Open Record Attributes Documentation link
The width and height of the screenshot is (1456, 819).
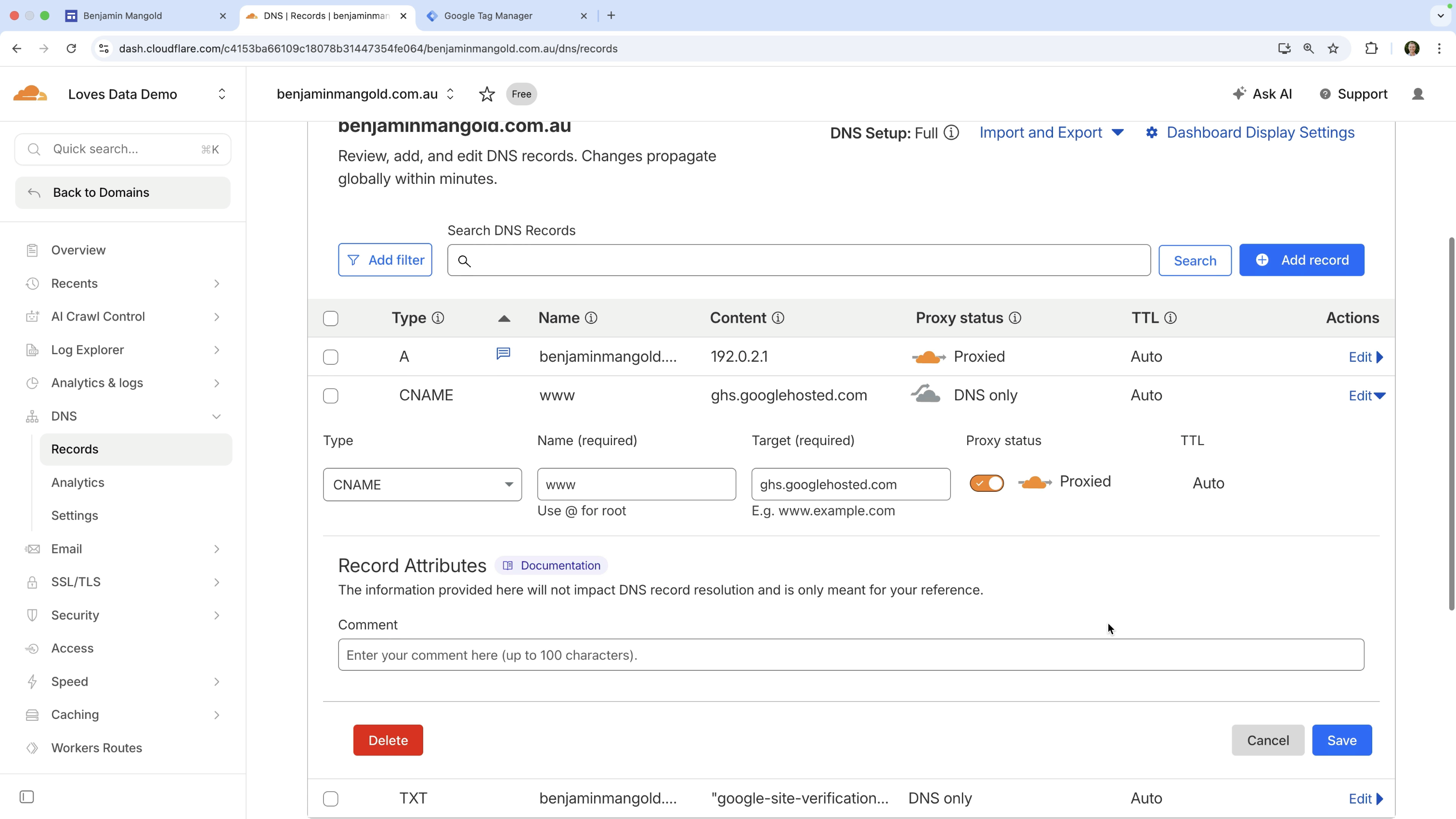(551, 565)
